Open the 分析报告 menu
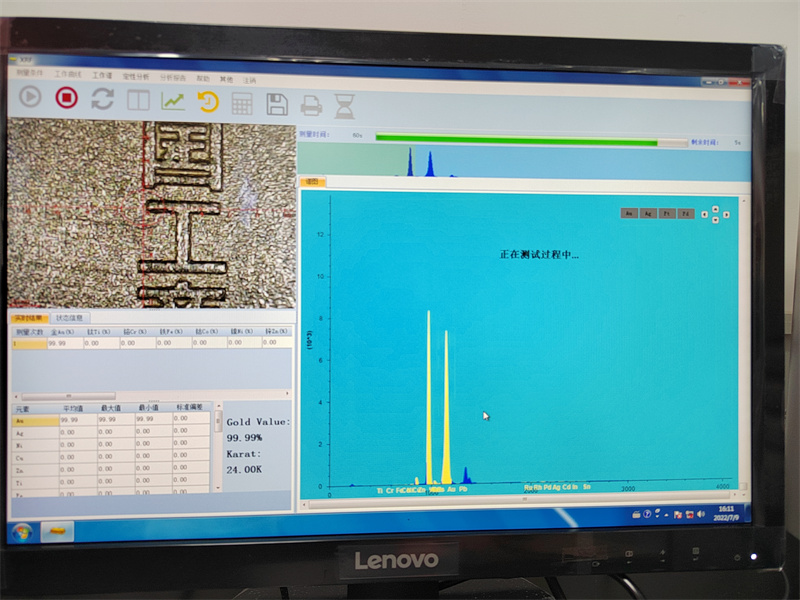 (172, 76)
